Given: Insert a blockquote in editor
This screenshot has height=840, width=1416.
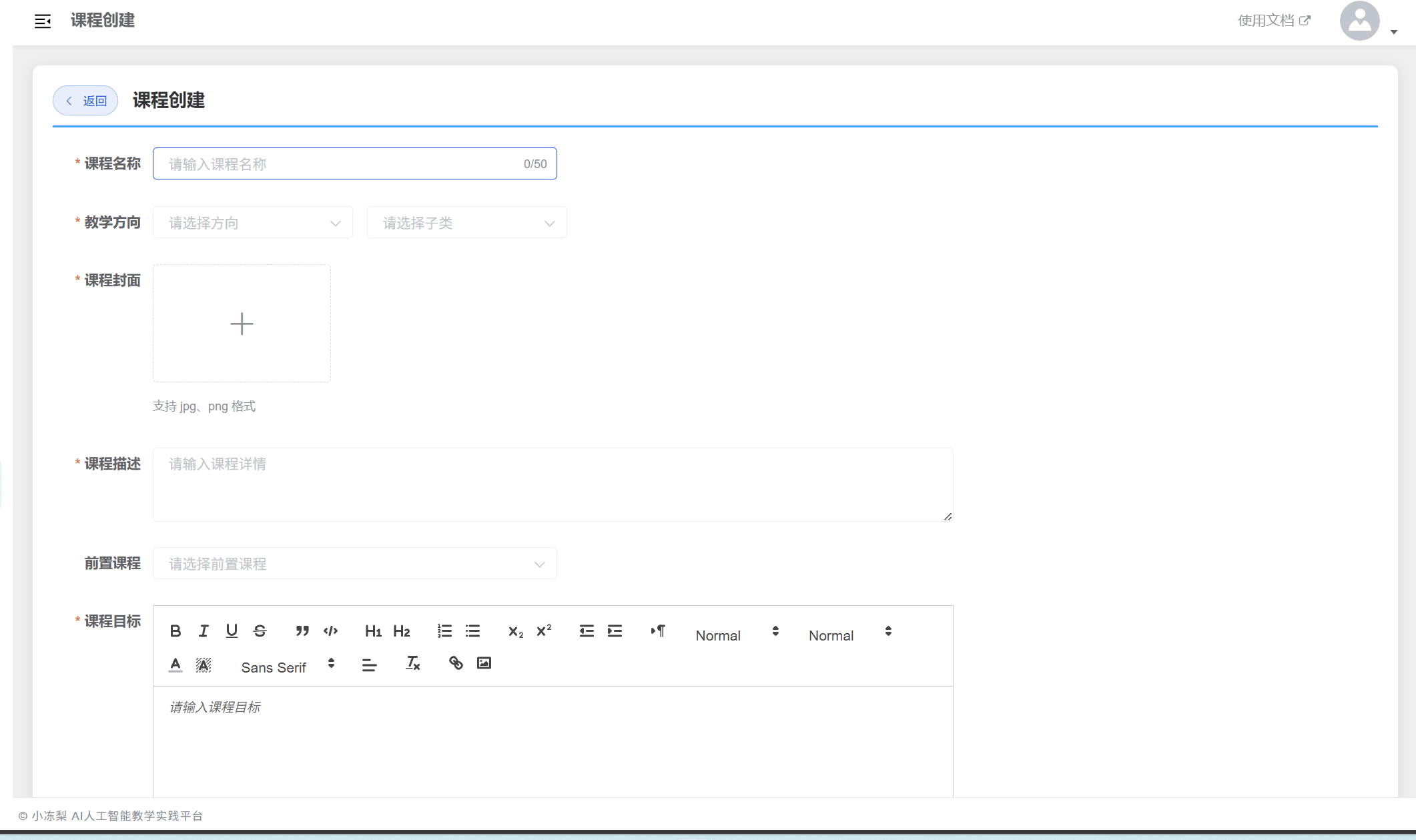Looking at the screenshot, I should [302, 631].
